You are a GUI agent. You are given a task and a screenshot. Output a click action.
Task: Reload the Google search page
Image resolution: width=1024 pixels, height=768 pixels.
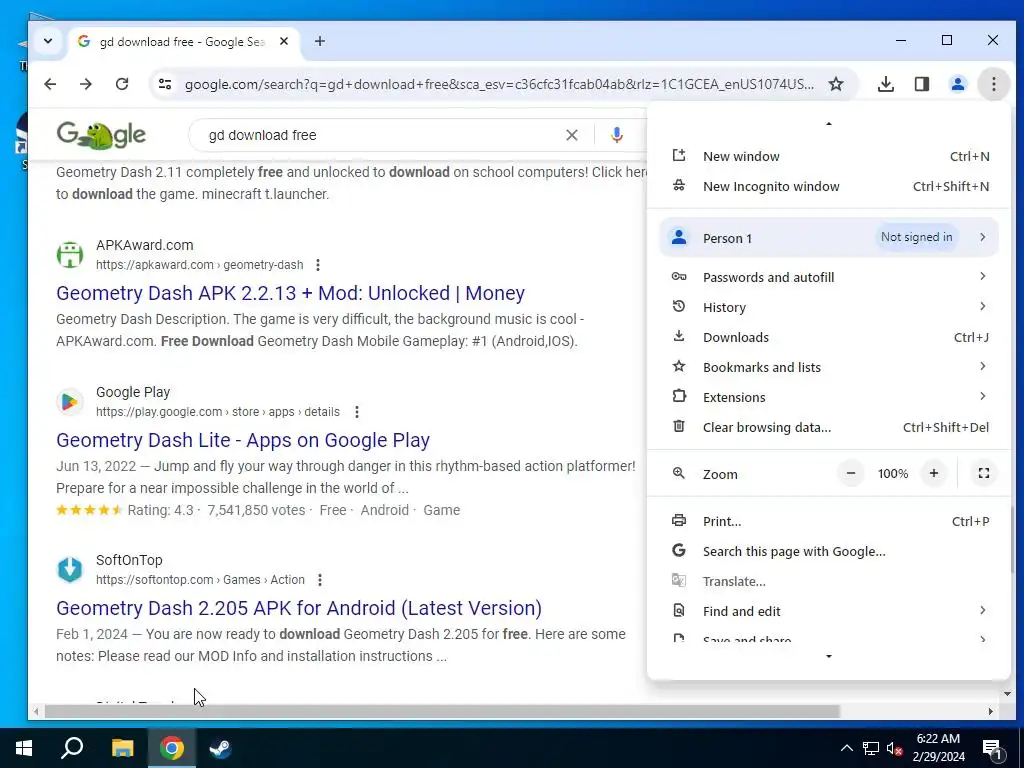[122, 84]
